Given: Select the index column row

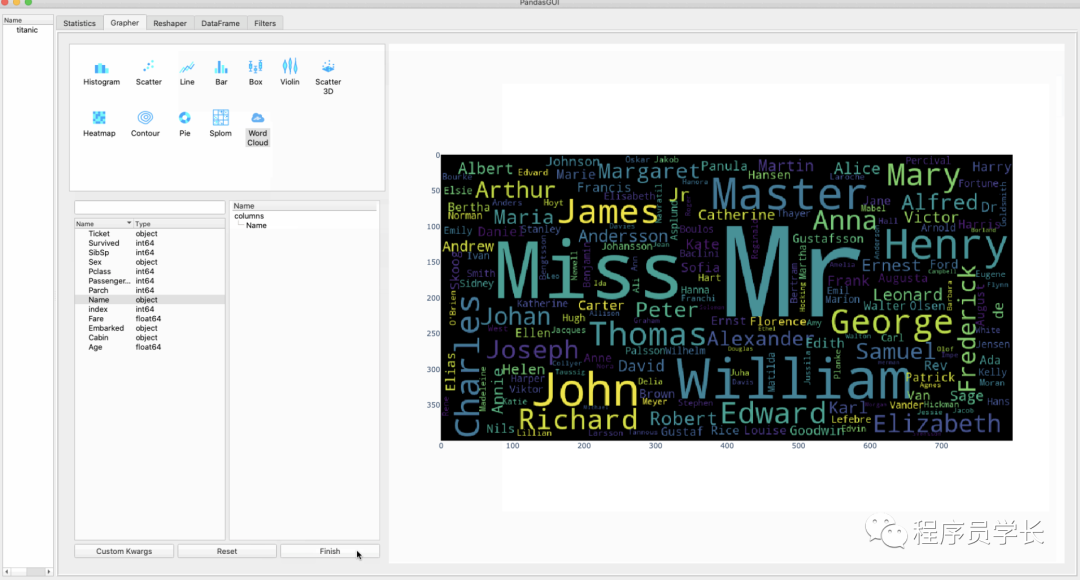Looking at the screenshot, I should pos(149,309).
